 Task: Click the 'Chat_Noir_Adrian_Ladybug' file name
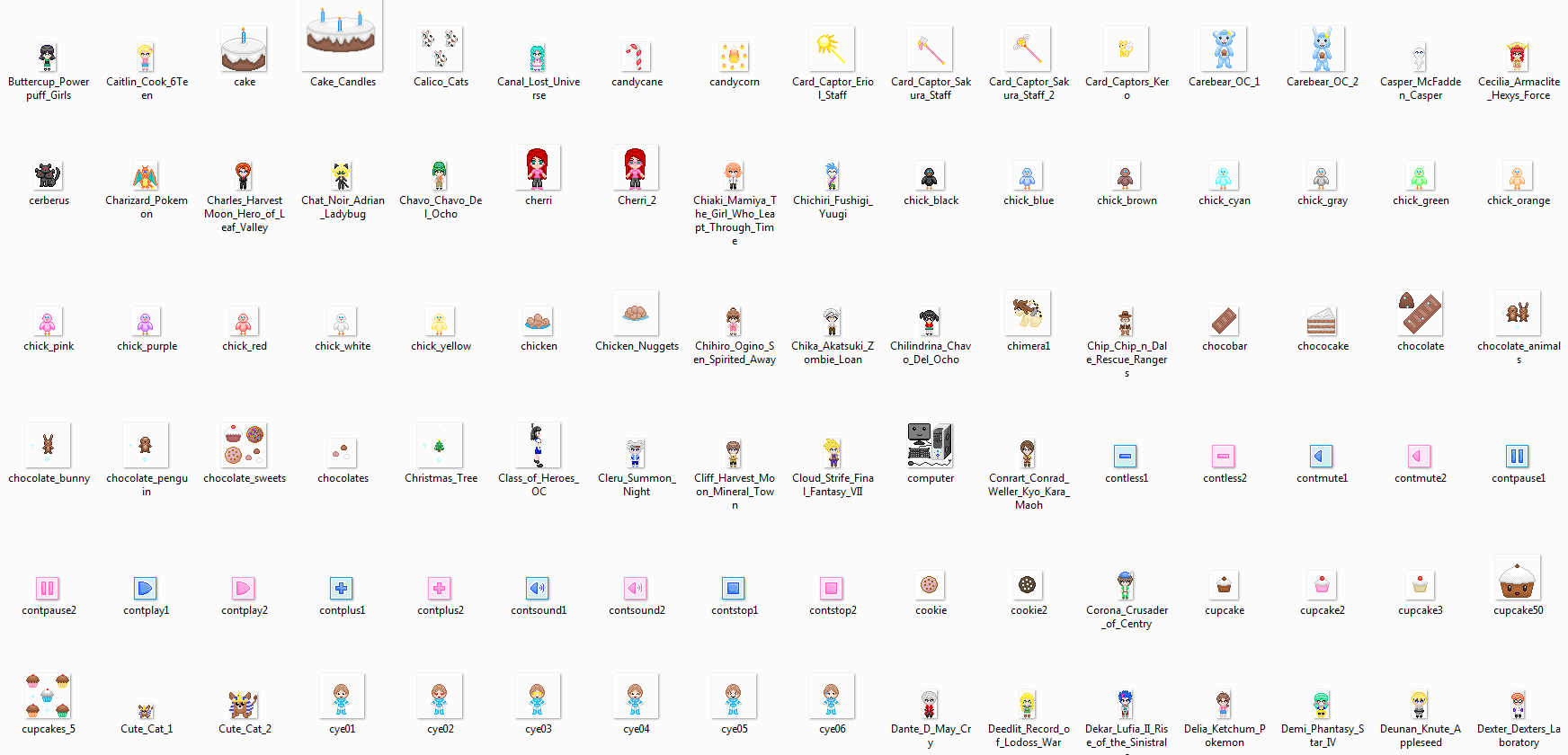343,207
